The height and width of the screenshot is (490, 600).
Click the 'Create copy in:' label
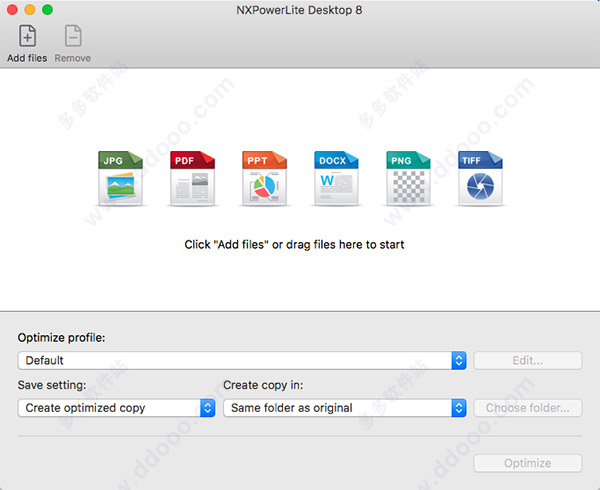pos(263,385)
